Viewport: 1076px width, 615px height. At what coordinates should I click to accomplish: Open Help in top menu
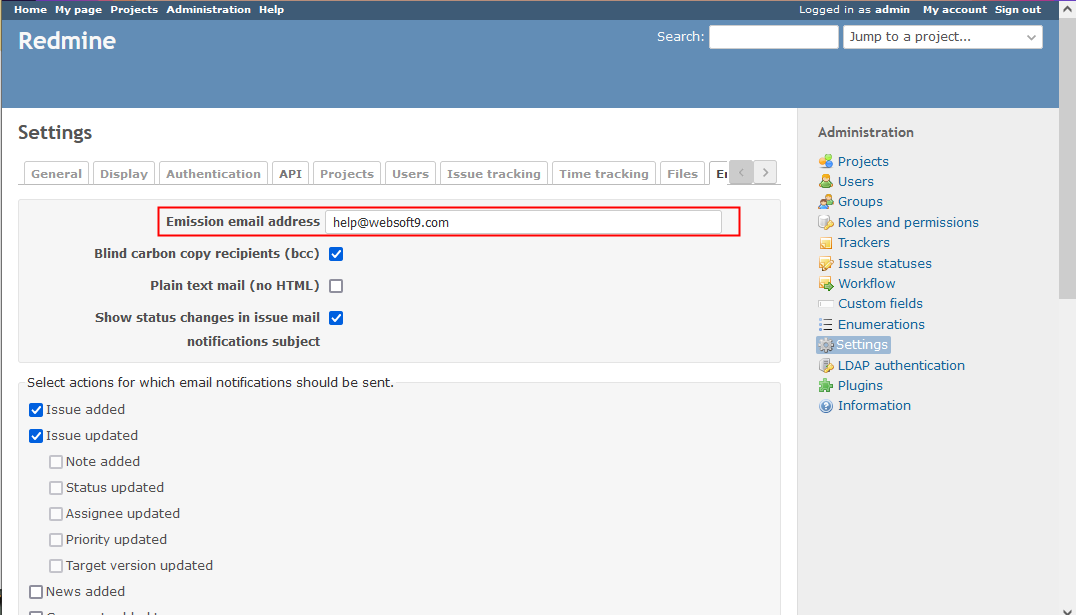click(x=271, y=10)
